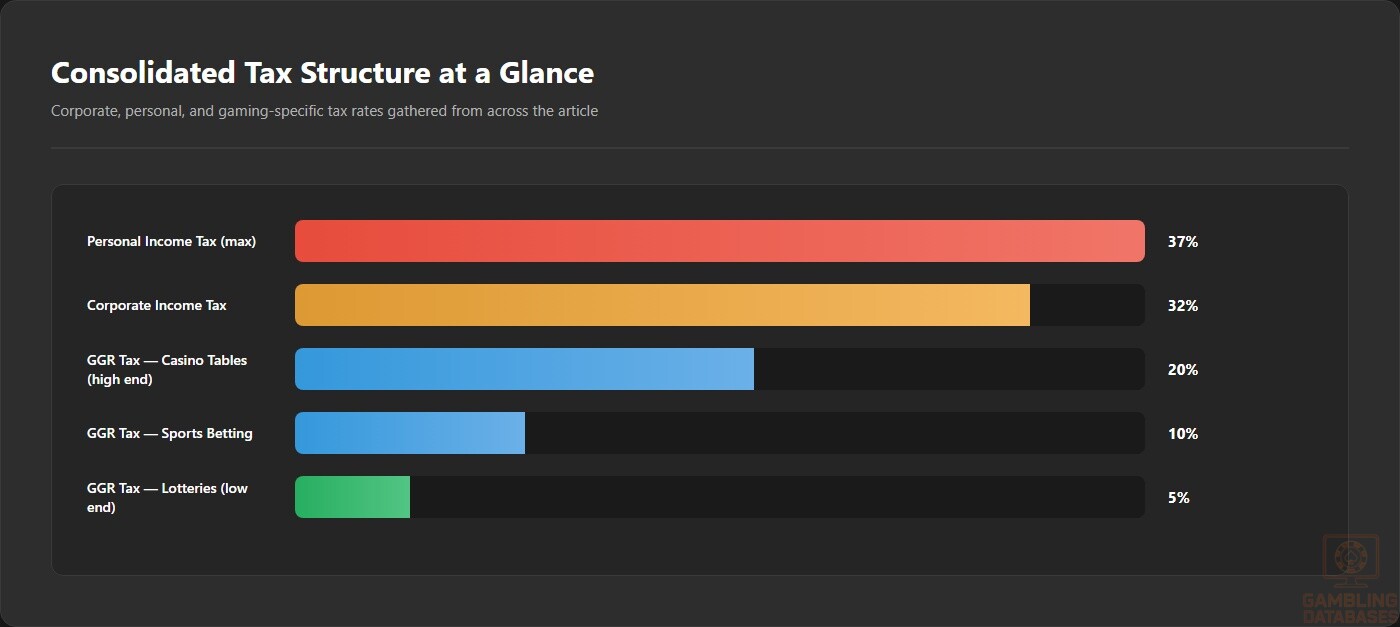Click the green Lotteries GGR bar

(352, 497)
